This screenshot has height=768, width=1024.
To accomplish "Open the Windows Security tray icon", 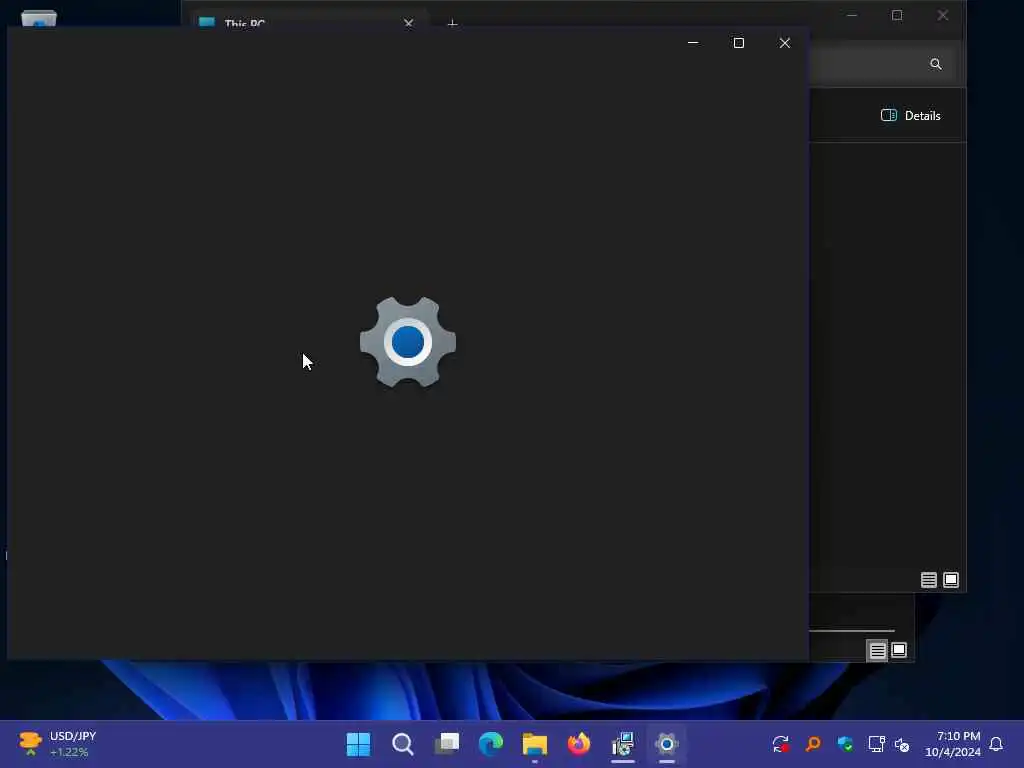I will coord(845,744).
